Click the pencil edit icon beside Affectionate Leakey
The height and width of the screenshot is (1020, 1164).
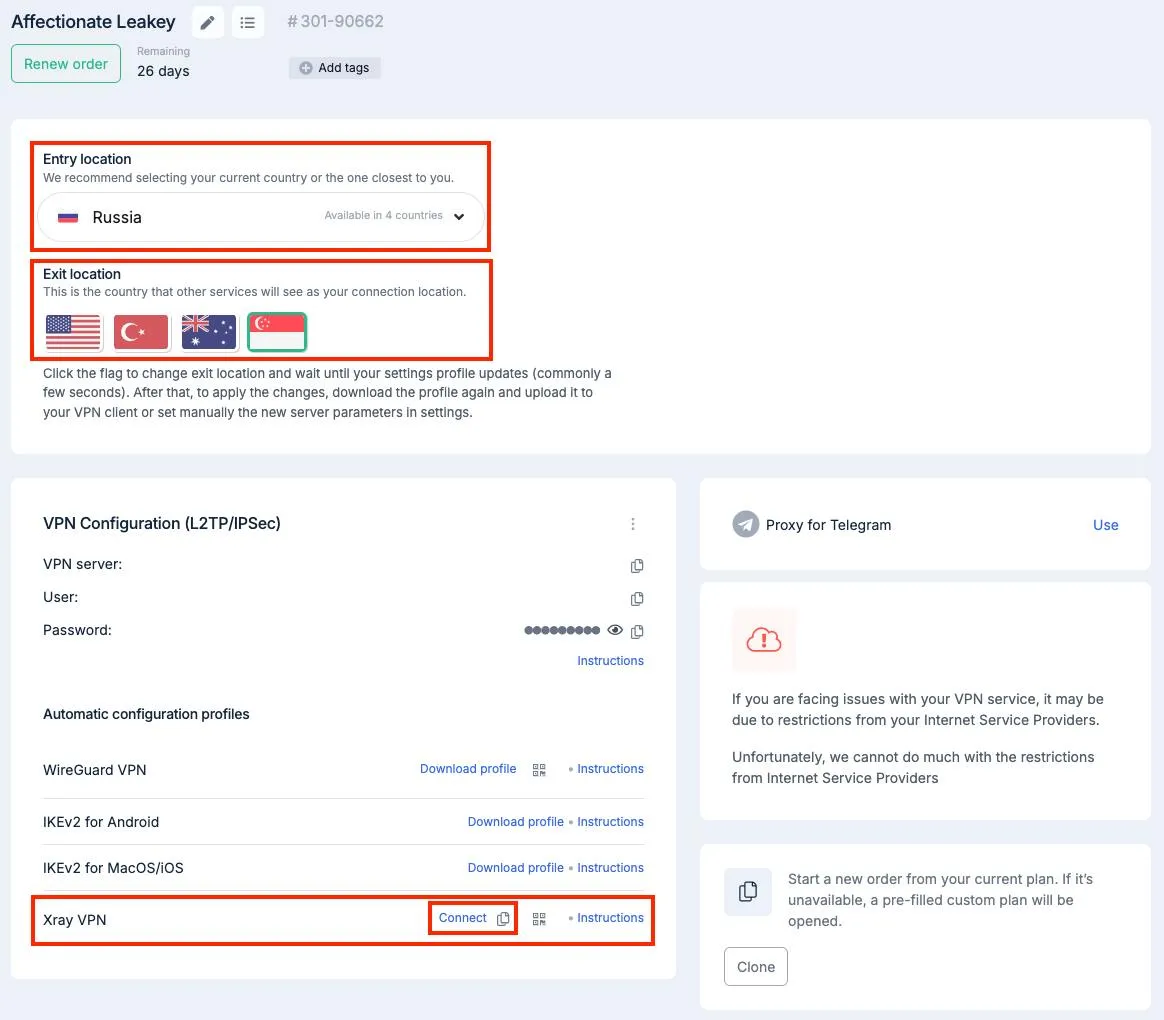(x=207, y=22)
